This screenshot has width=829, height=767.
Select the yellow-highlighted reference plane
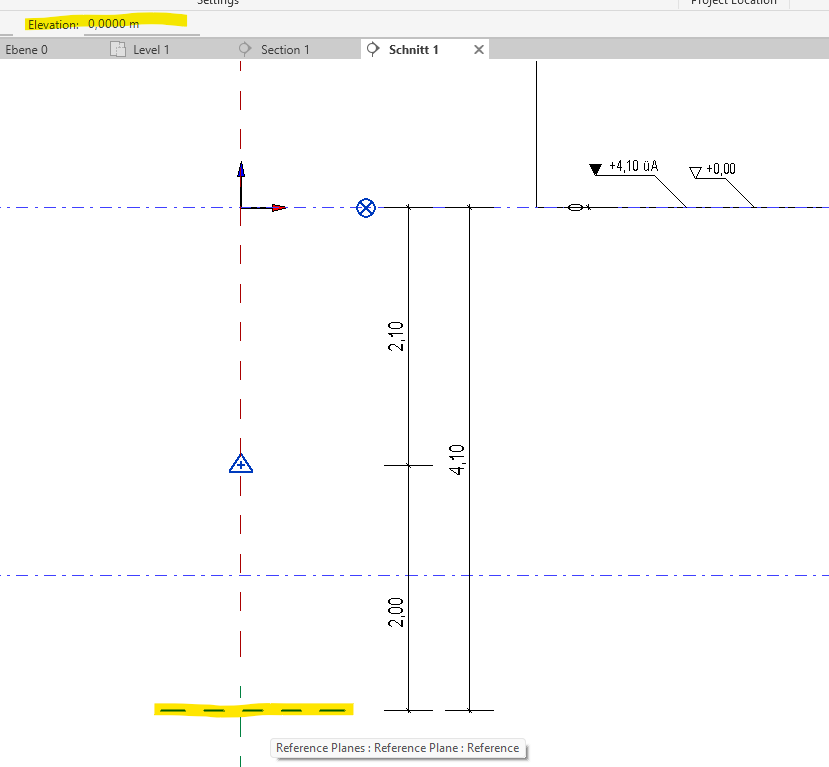point(252,709)
